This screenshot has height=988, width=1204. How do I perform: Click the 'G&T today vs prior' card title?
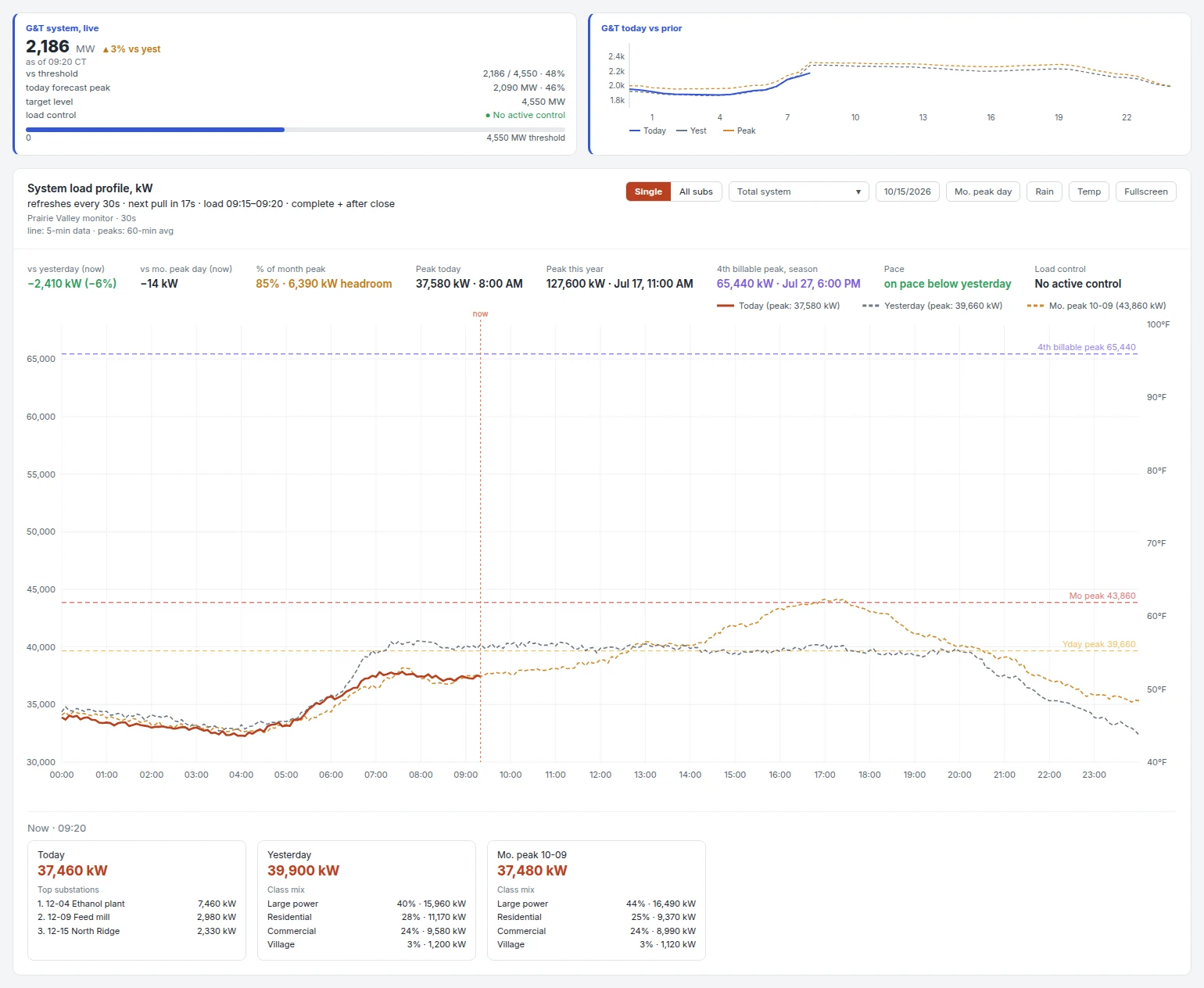pyautogui.click(x=641, y=28)
